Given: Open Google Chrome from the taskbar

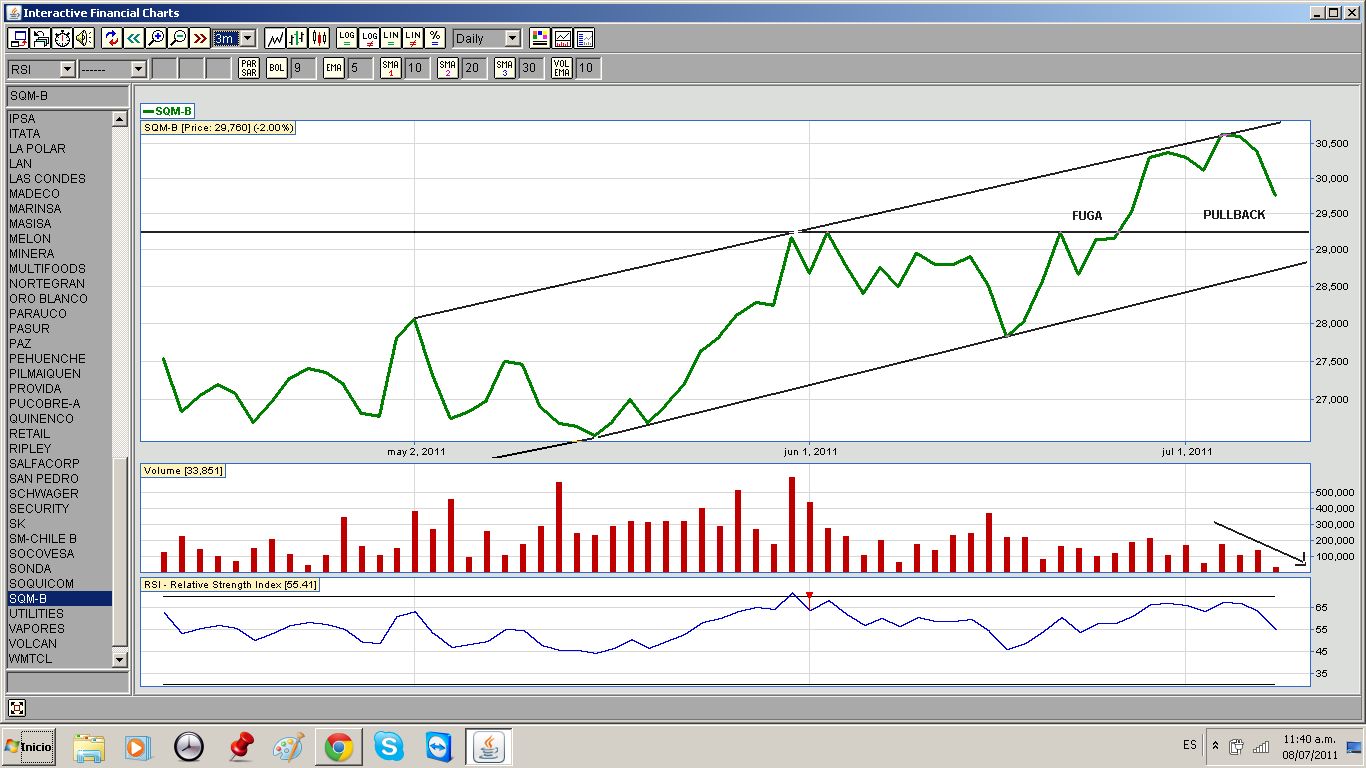Looking at the screenshot, I should coord(339,746).
